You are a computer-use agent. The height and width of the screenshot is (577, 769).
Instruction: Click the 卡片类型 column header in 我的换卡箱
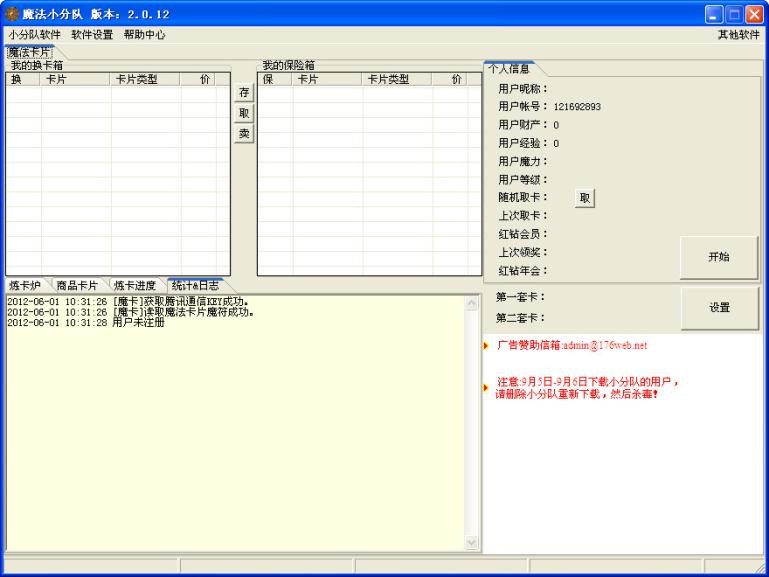click(x=145, y=79)
